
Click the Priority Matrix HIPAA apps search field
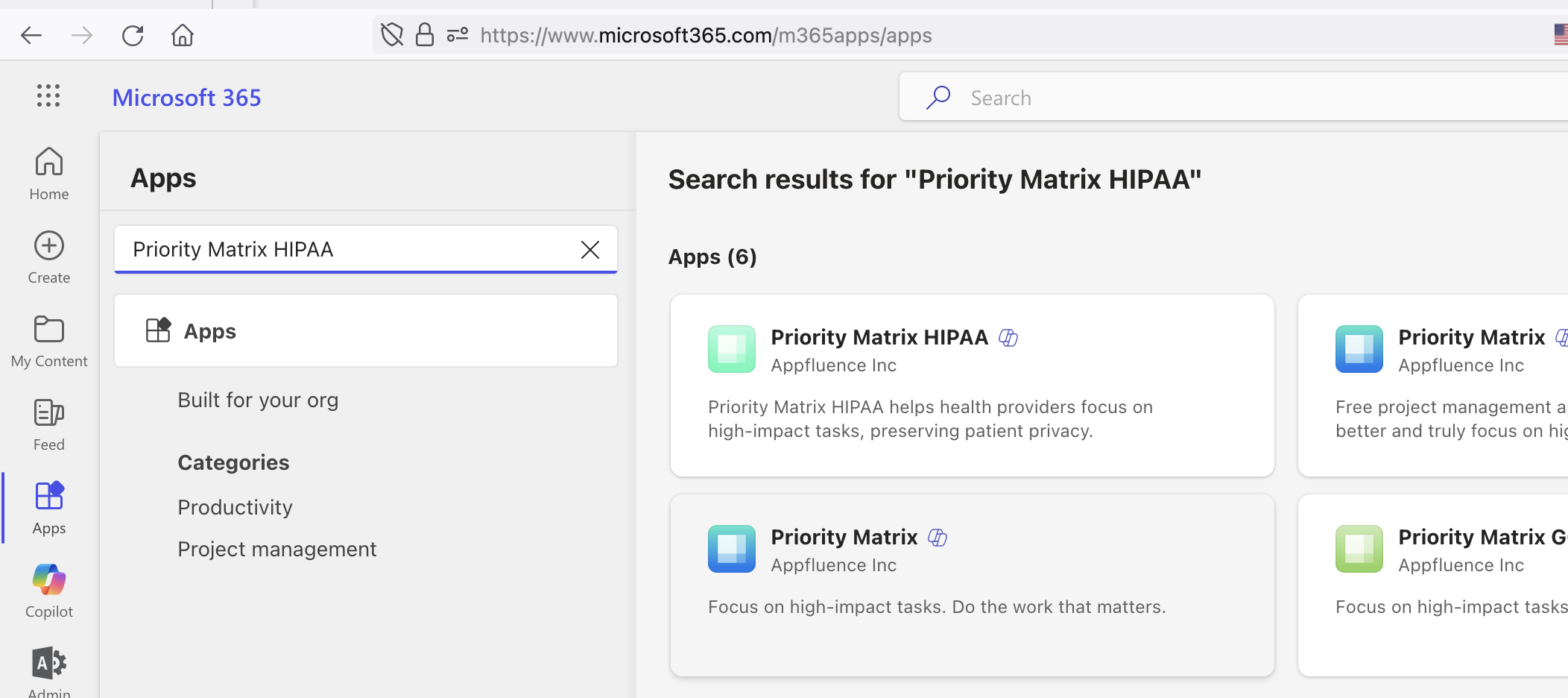(343, 250)
